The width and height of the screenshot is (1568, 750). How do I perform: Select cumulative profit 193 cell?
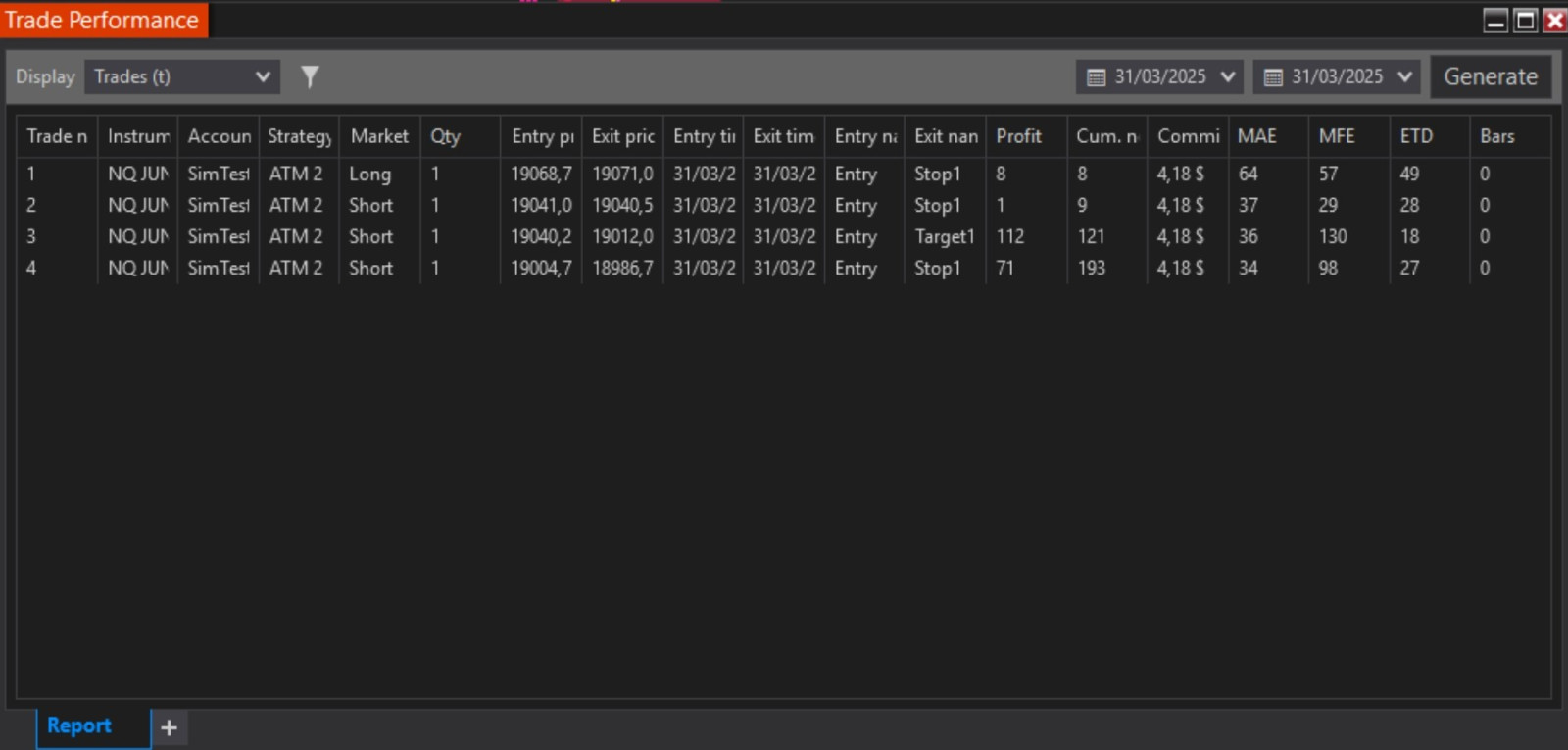1106,268
